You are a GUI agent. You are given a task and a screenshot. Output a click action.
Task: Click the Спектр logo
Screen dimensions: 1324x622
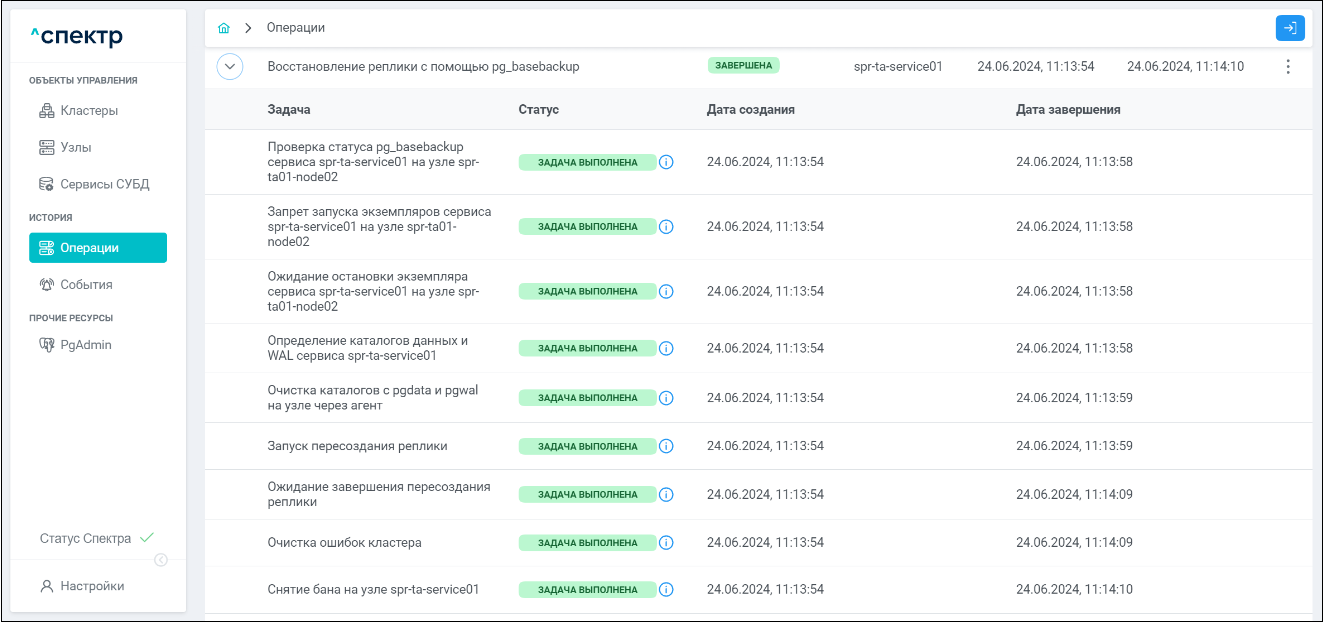click(77, 37)
